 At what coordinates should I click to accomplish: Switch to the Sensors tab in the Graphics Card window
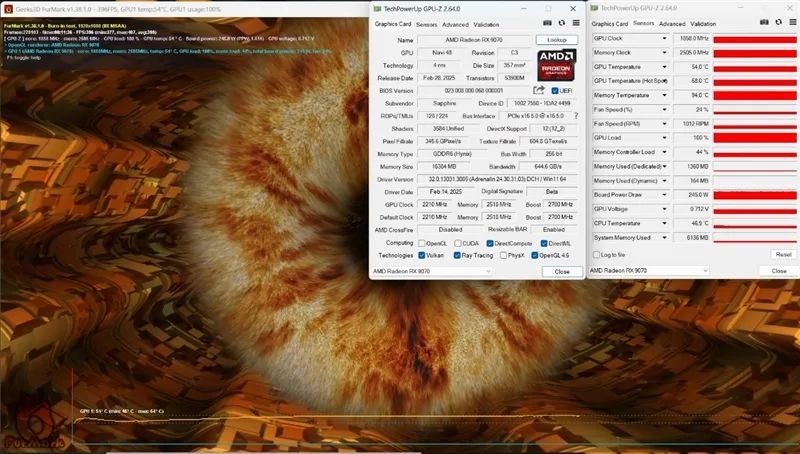coord(427,24)
